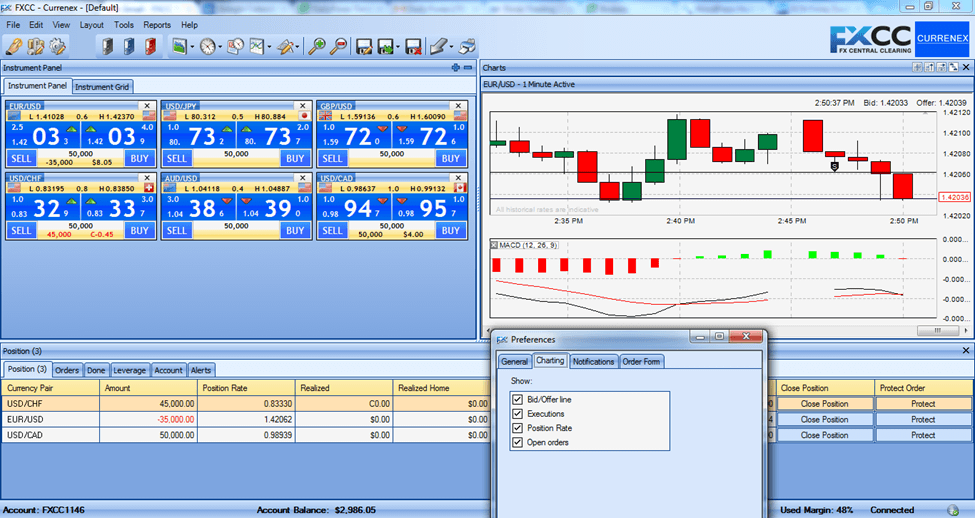Click first icon in Charts panel header
This screenshot has height=518, width=975.
[917, 67]
